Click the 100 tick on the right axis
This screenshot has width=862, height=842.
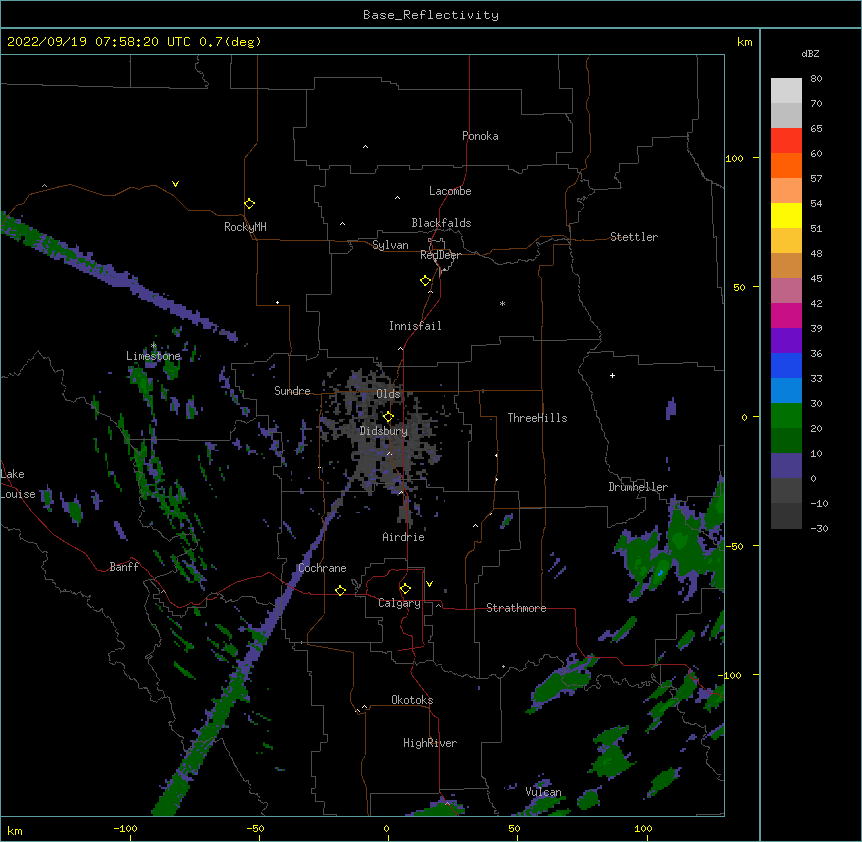734,158
